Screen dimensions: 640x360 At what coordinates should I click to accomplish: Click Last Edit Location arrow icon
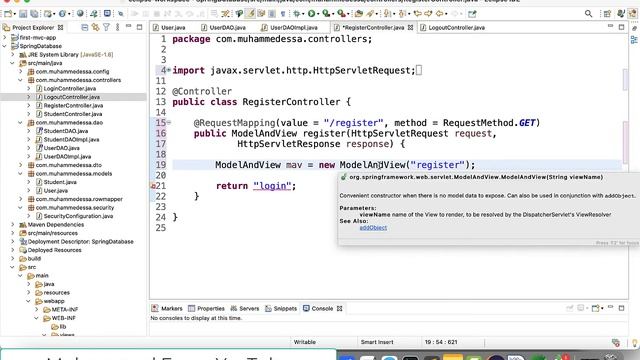click(417, 14)
